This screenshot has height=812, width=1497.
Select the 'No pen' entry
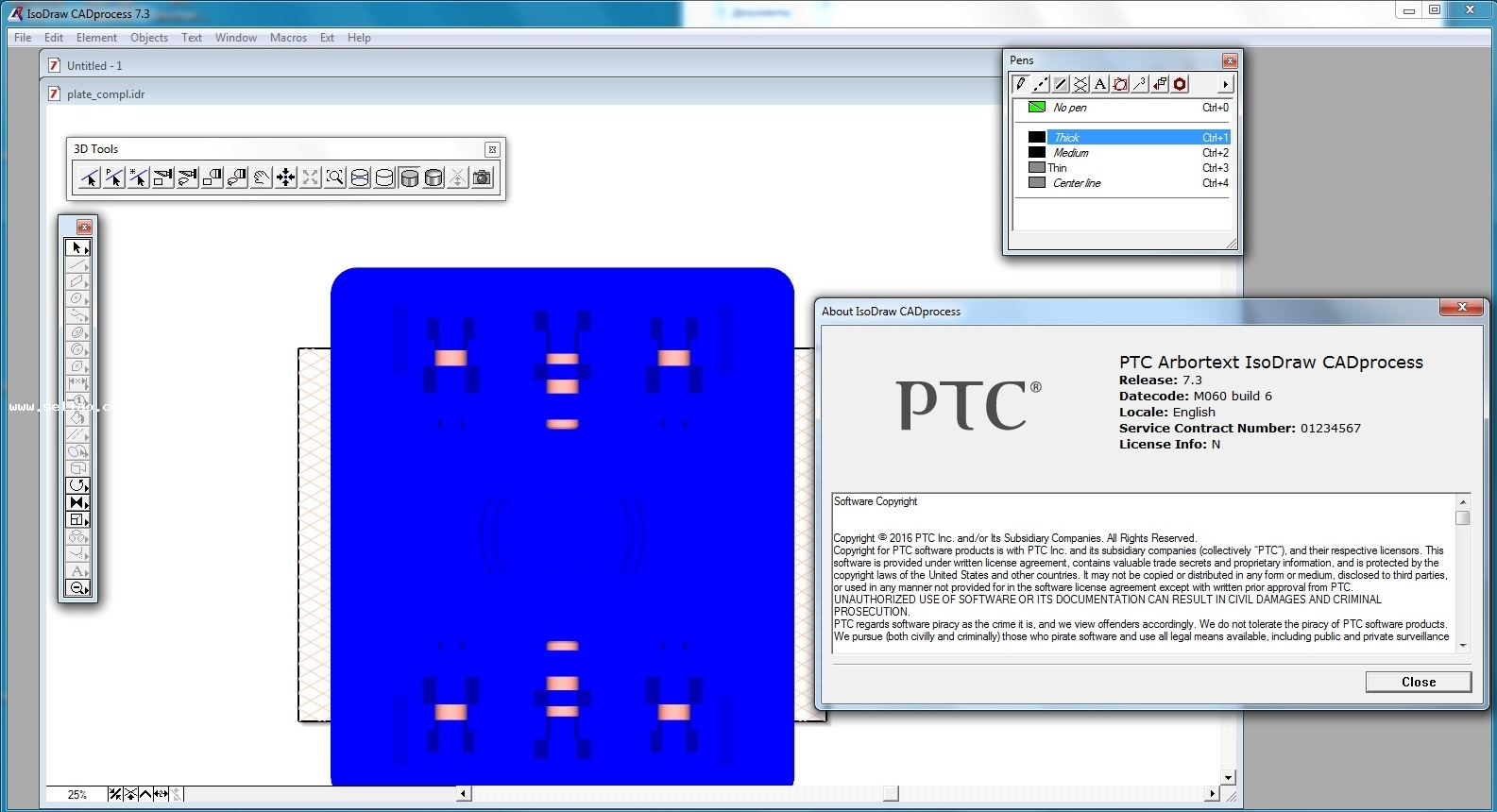point(1123,108)
